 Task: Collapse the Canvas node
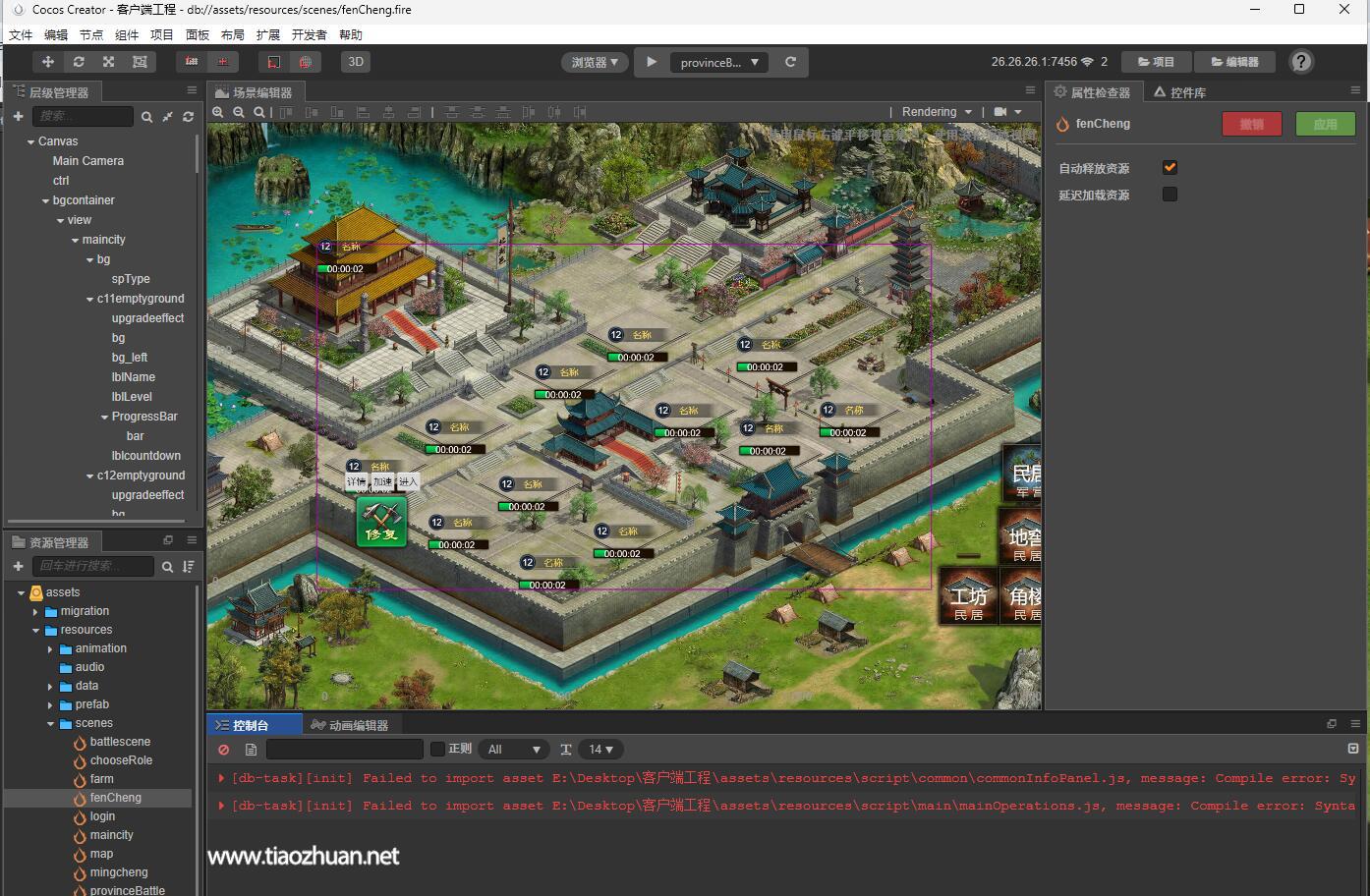[30, 142]
